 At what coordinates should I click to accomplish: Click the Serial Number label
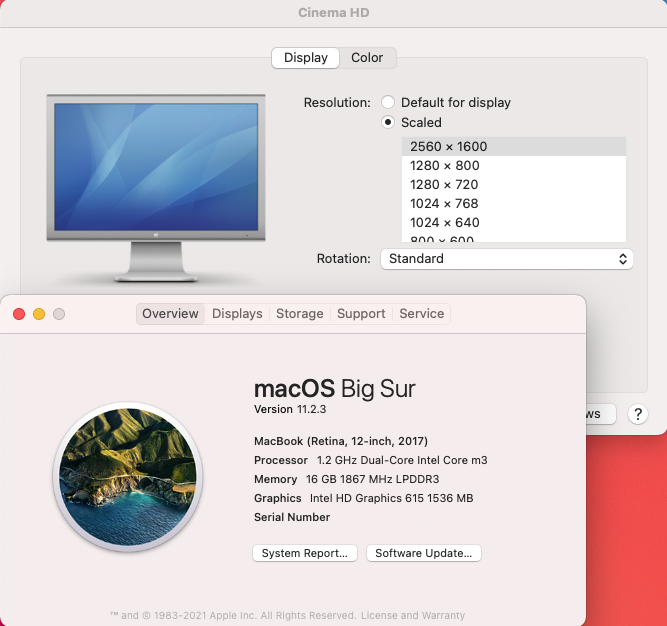point(292,517)
